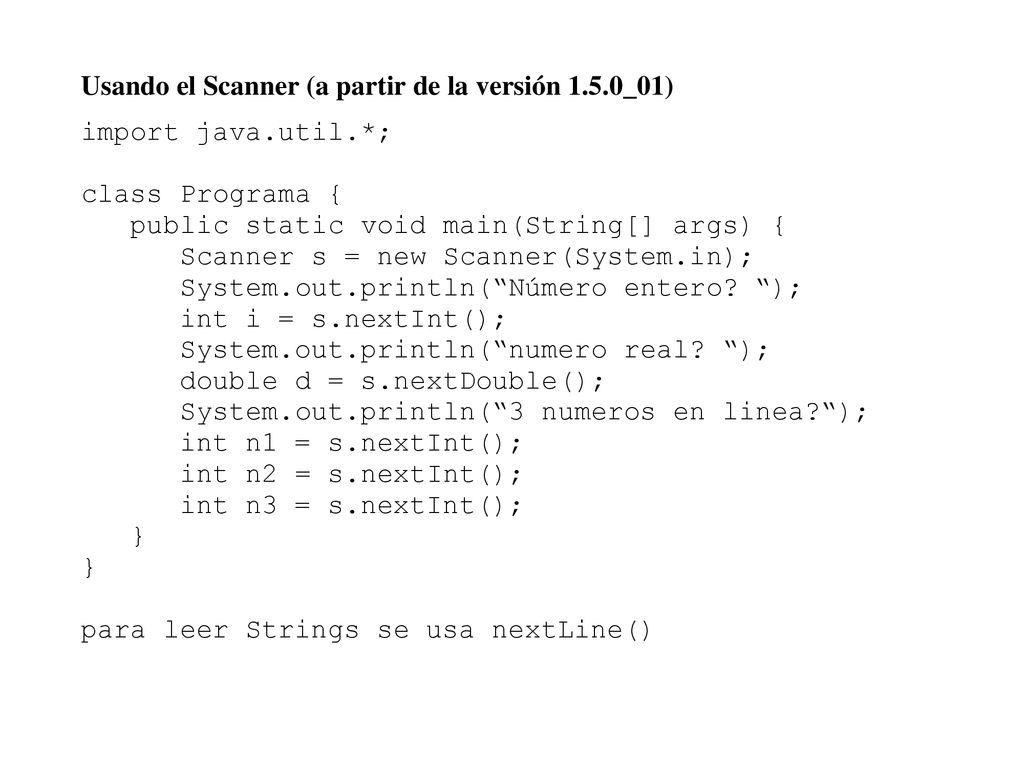Select the 'int n2 = s.nextInt();' line
Screen dimensions: 1024x768
pos(351,475)
